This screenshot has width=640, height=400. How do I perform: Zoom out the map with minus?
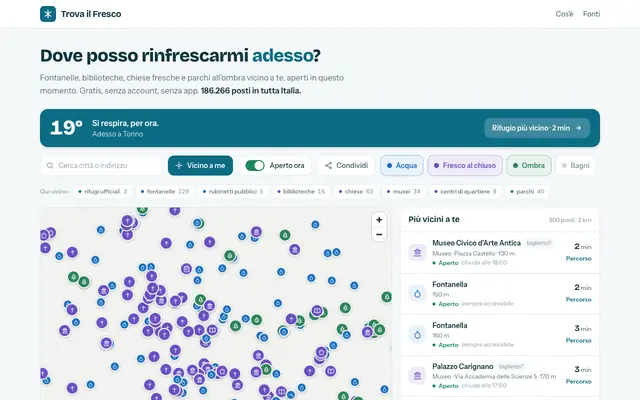tap(379, 234)
